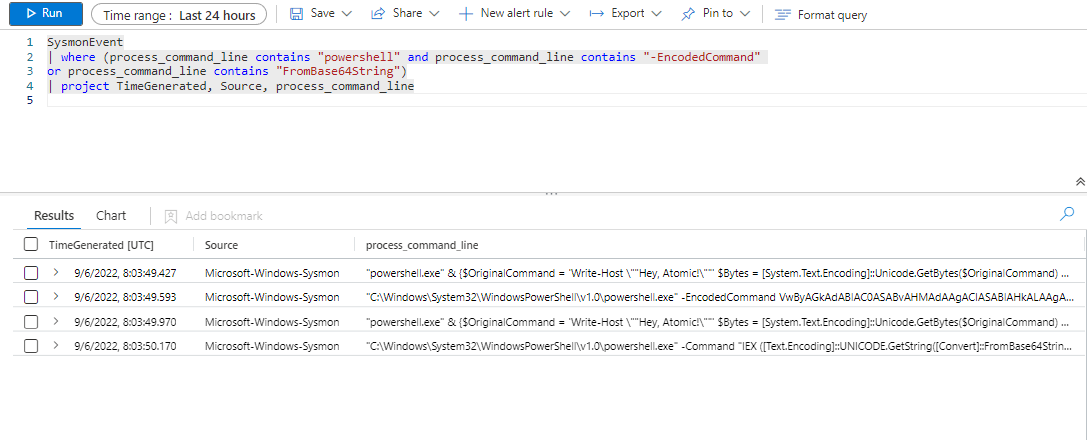Click the Format query icon
Screen dimensions: 1087x440
click(782, 15)
